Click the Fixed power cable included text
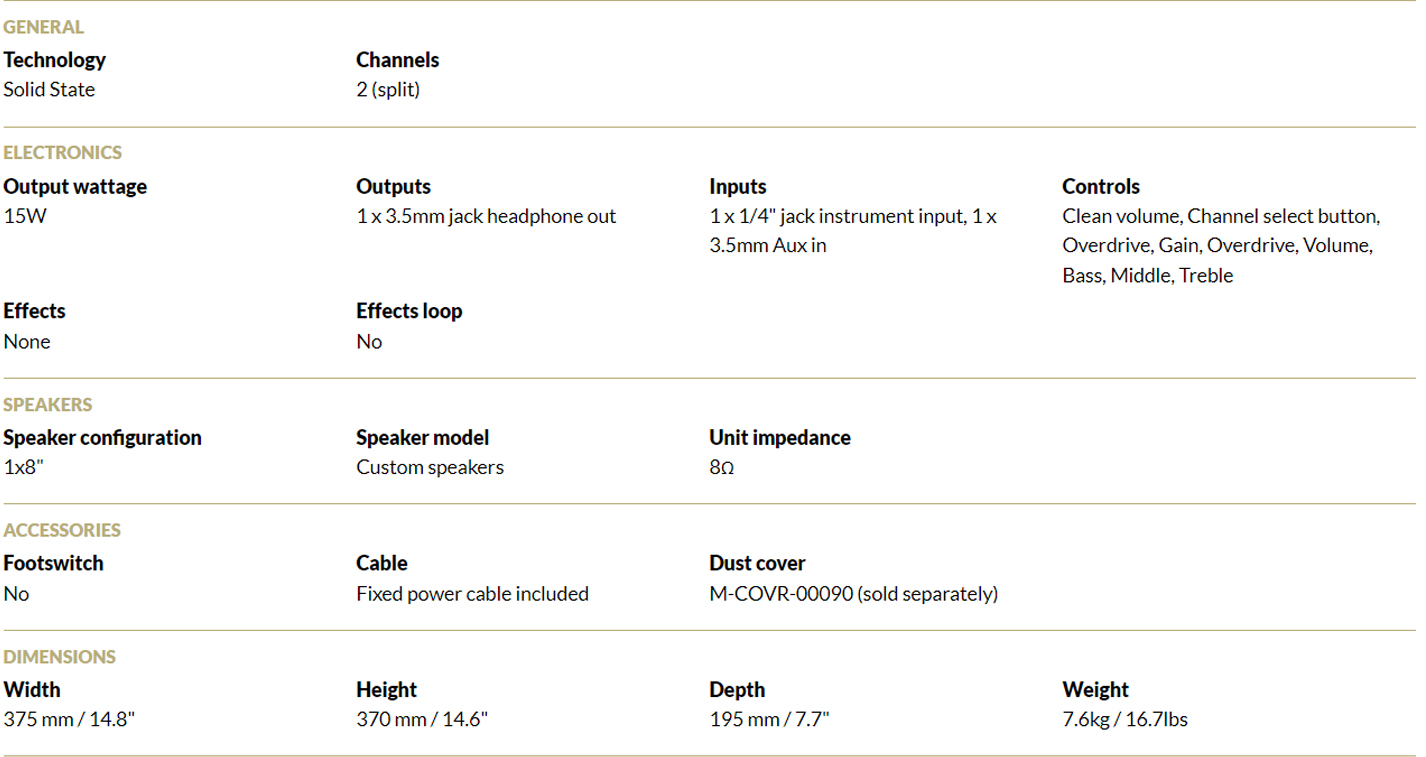The height and width of the screenshot is (757, 1426). [472, 594]
